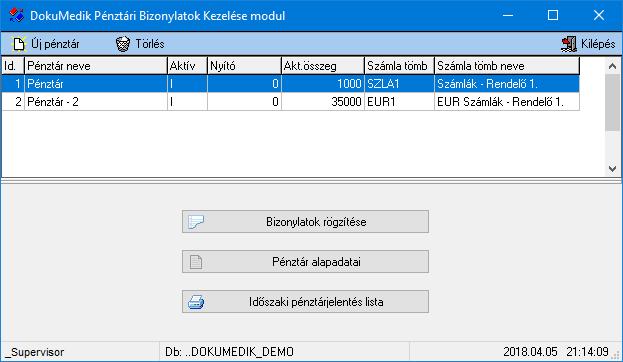Image resolution: width=623 pixels, height=362 pixels.
Task: Click the Új pénztár toolbar label
Action: pos(55,44)
